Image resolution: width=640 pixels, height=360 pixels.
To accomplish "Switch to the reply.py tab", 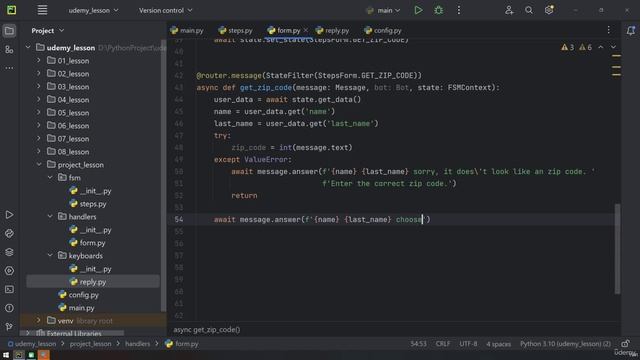I will [333, 31].
